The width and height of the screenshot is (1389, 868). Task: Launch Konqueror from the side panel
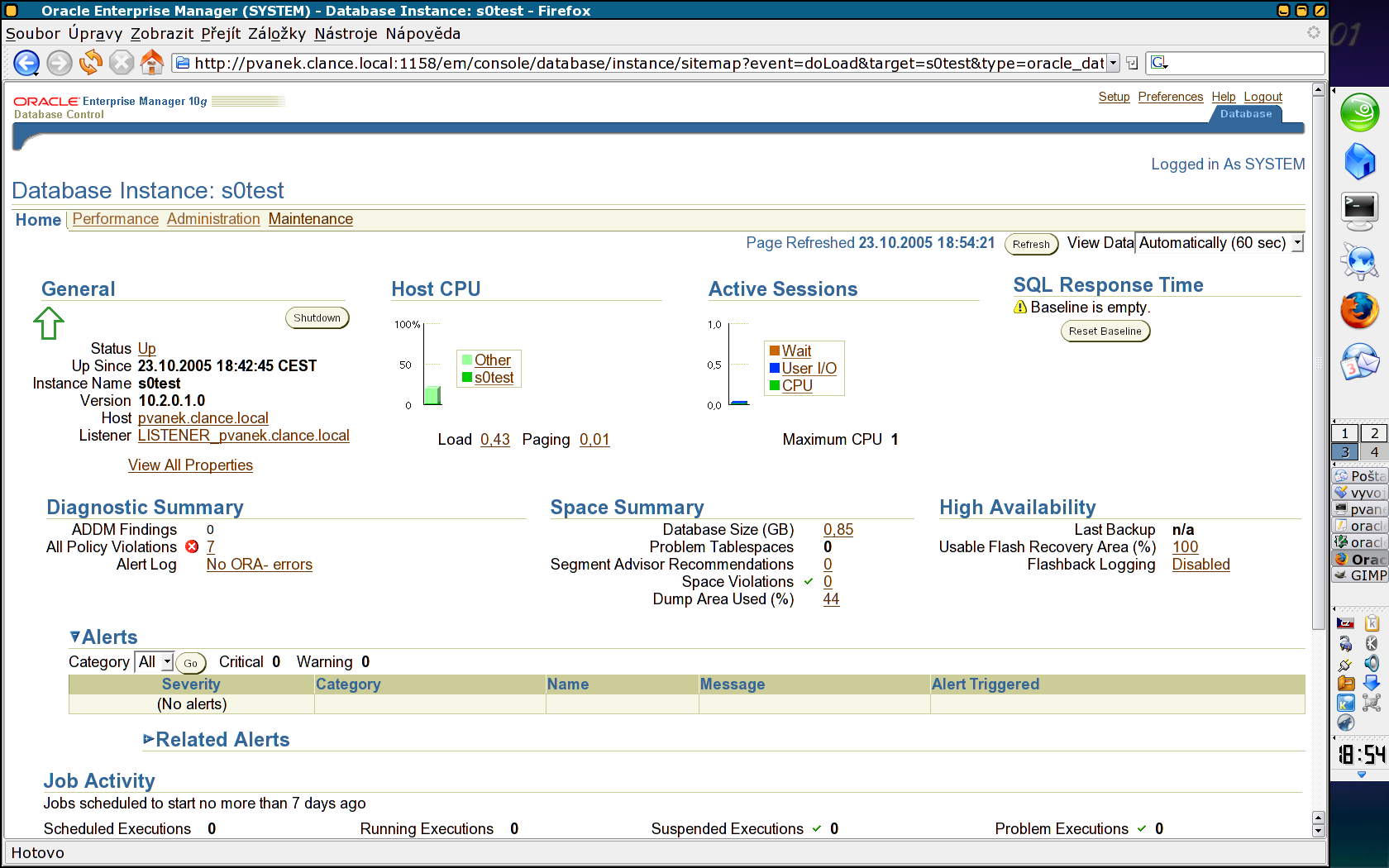click(x=1359, y=261)
